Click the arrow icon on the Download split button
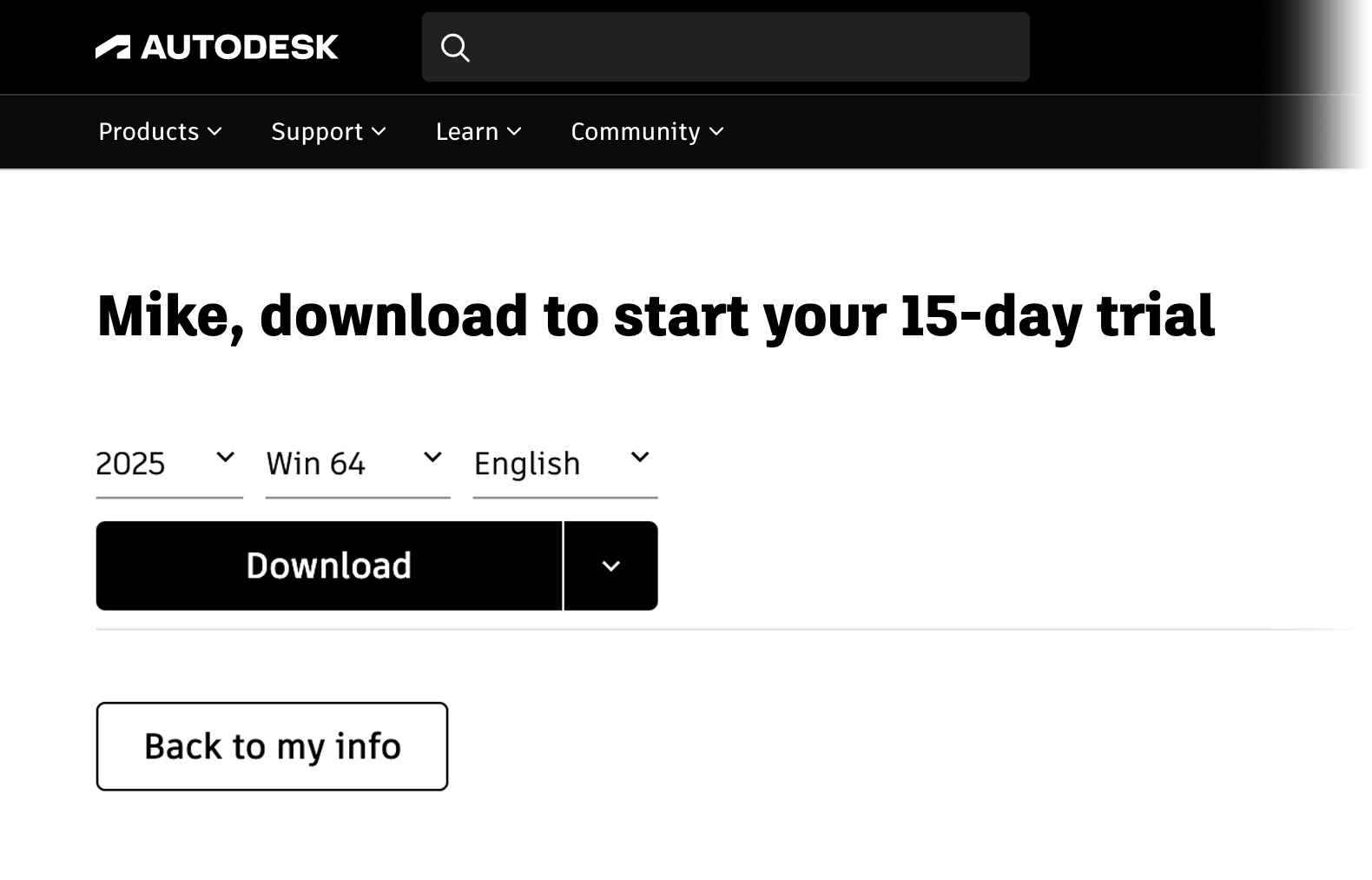This screenshot has width=1372, height=880. tap(610, 566)
